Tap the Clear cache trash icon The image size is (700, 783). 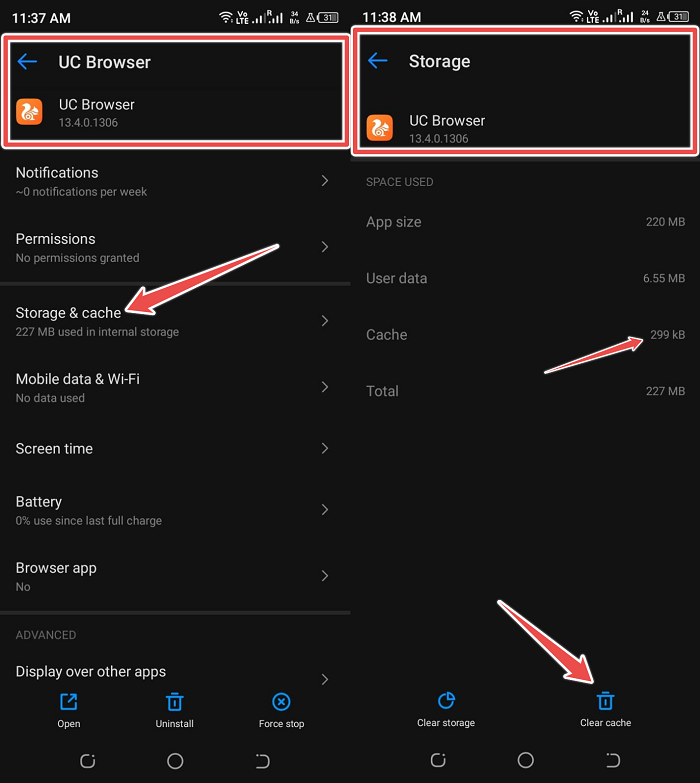click(605, 701)
